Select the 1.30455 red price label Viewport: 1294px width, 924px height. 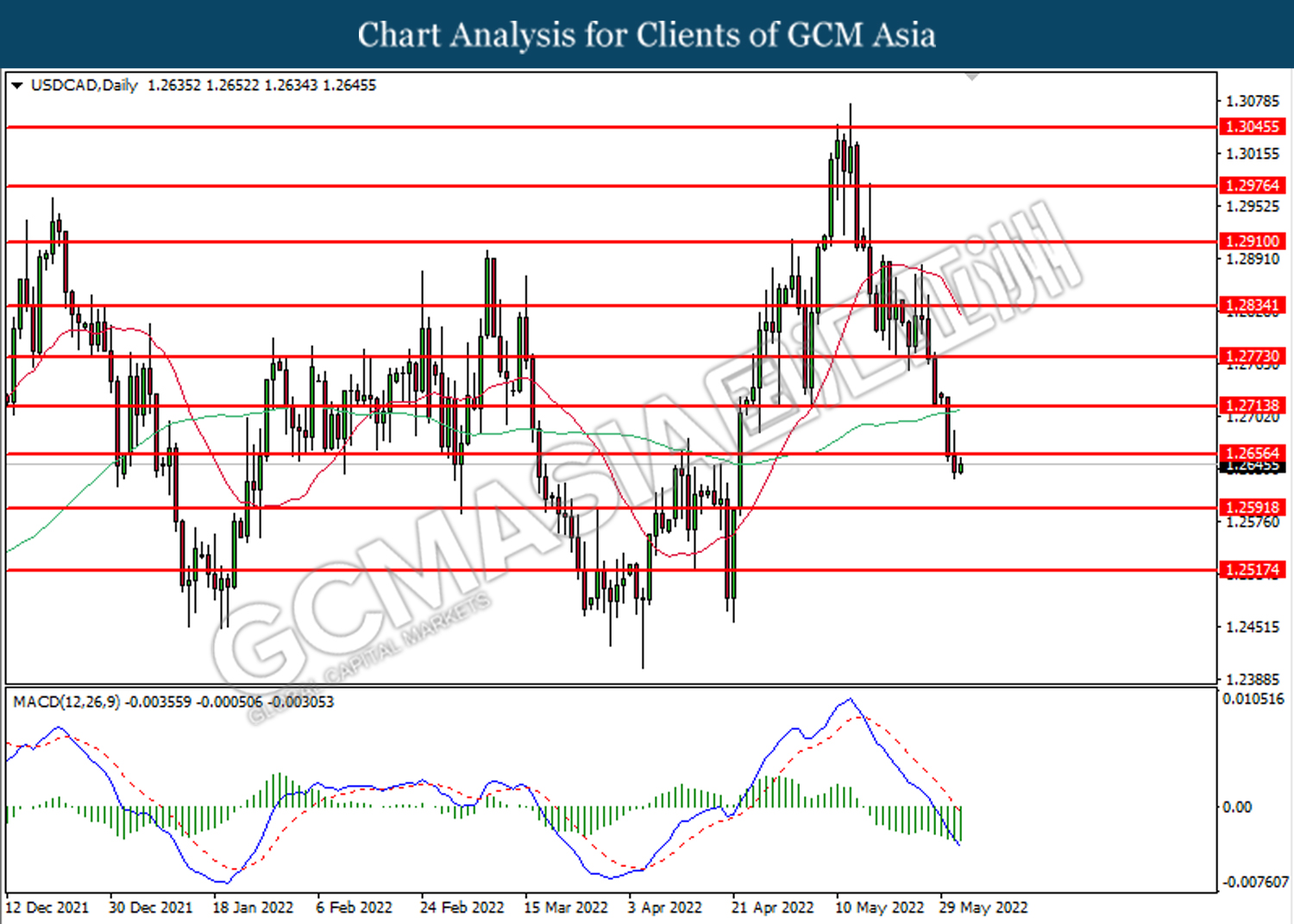(x=1253, y=127)
